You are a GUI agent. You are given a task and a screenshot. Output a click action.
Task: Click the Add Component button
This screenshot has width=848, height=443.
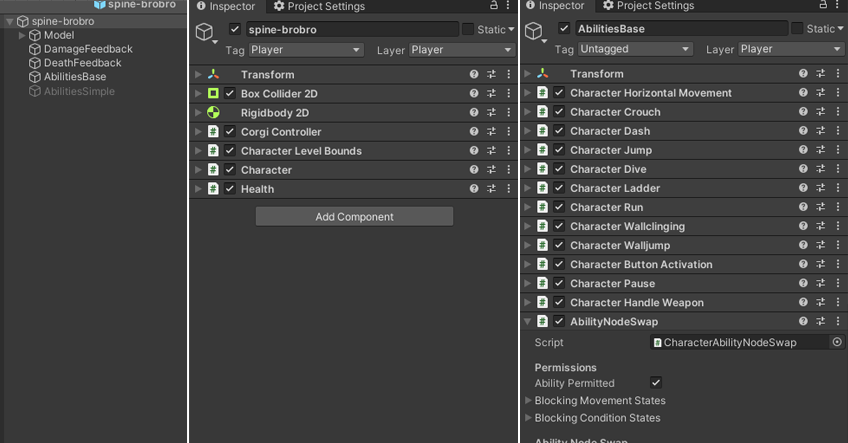pyautogui.click(x=354, y=217)
